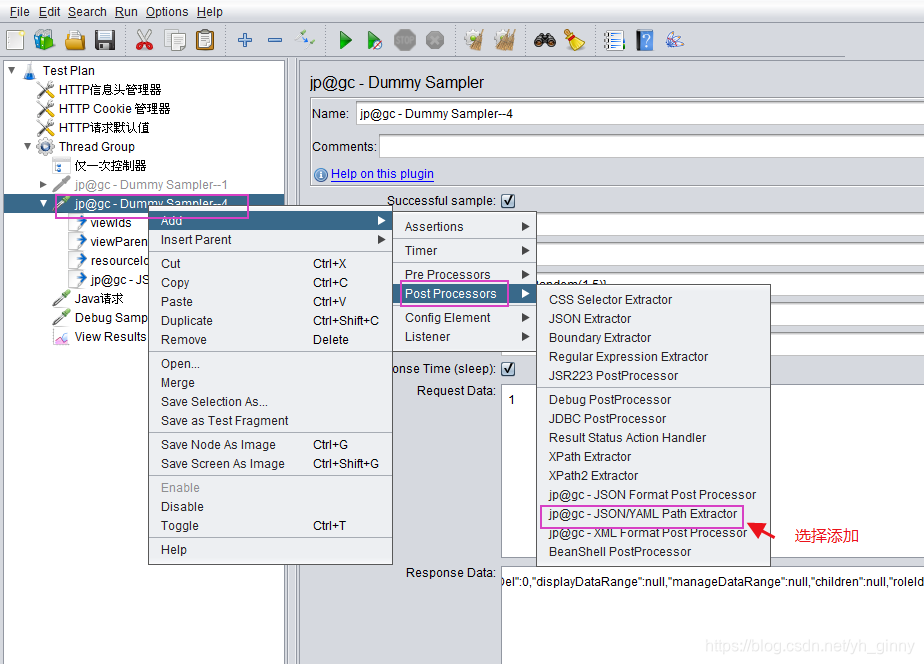Open the Post Processors submenu
The image size is (924, 664).
tap(465, 293)
